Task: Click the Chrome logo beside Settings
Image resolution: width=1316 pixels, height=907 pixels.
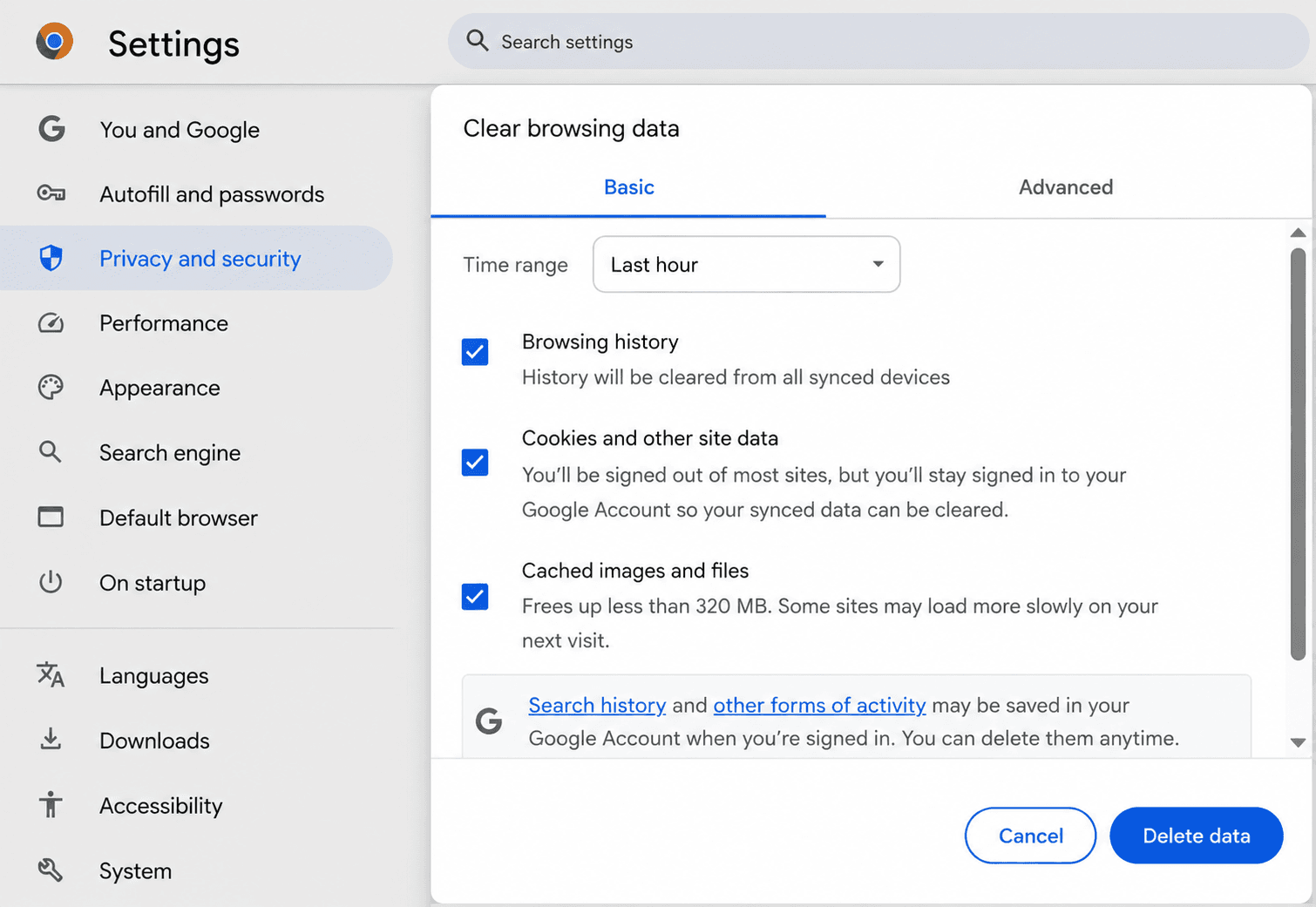Action: pyautogui.click(x=54, y=41)
